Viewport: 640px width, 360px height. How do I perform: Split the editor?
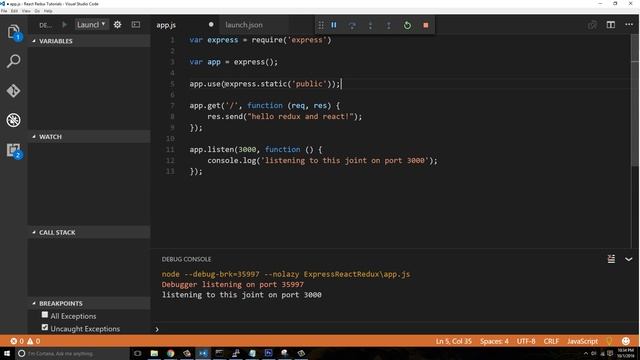coord(611,25)
